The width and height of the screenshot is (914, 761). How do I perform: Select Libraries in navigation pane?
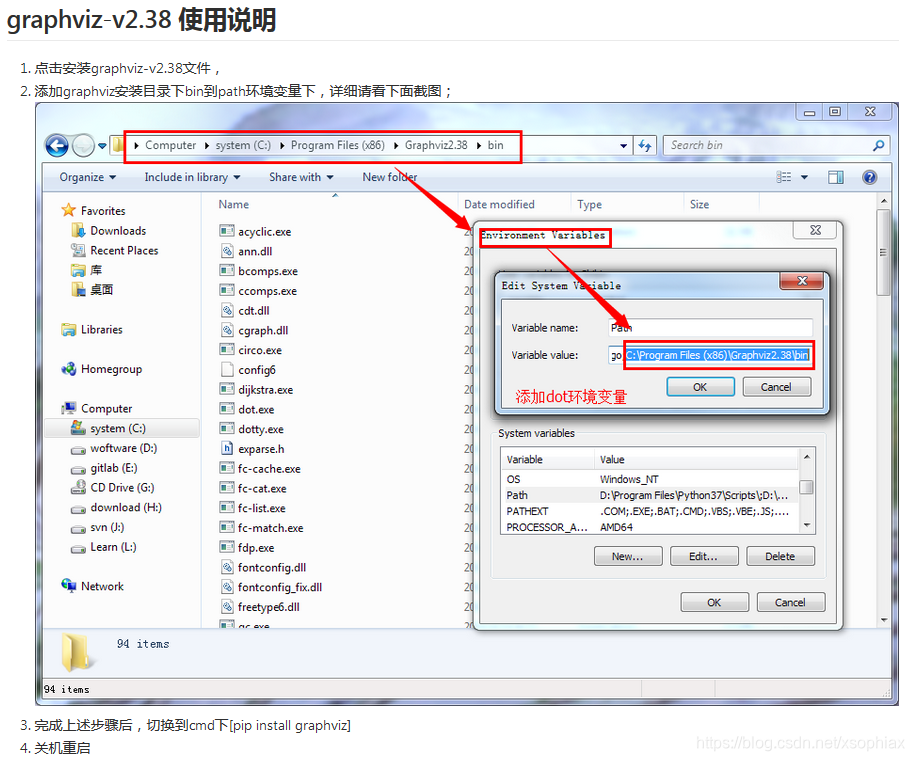pyautogui.click(x=92, y=330)
